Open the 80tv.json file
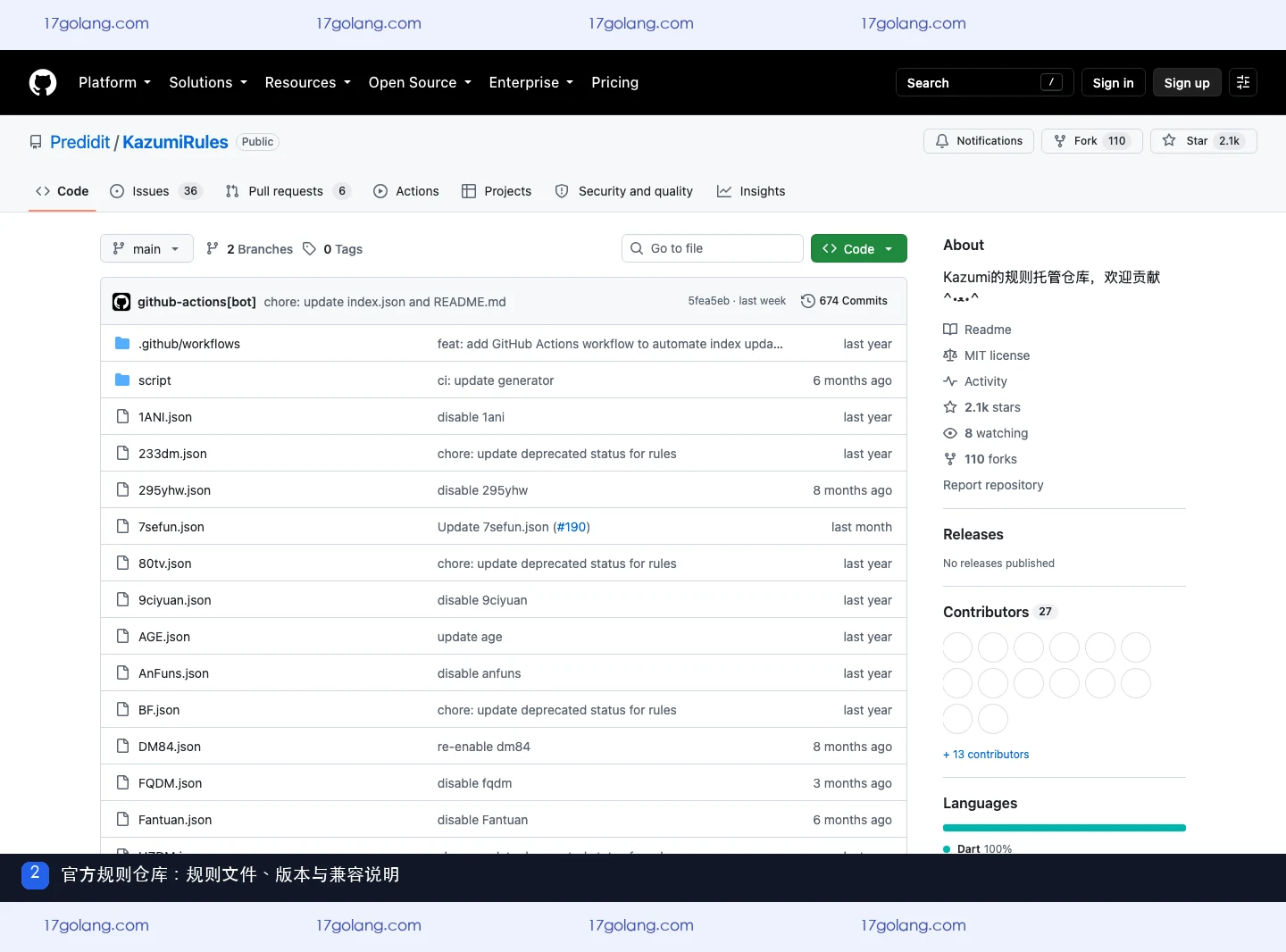The image size is (1286, 952). pos(165,564)
